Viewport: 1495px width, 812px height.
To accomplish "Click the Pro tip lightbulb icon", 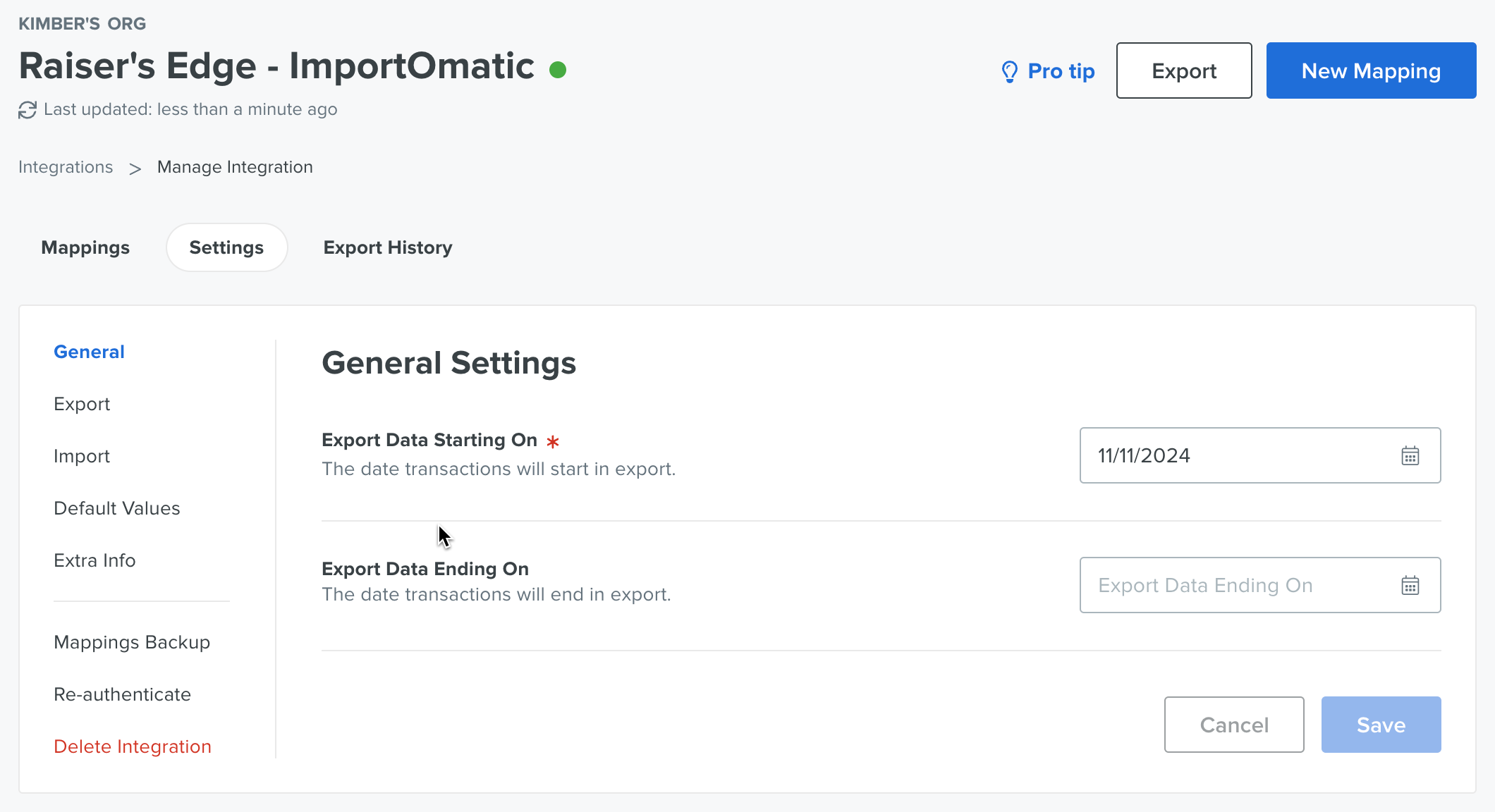I will [x=1010, y=71].
